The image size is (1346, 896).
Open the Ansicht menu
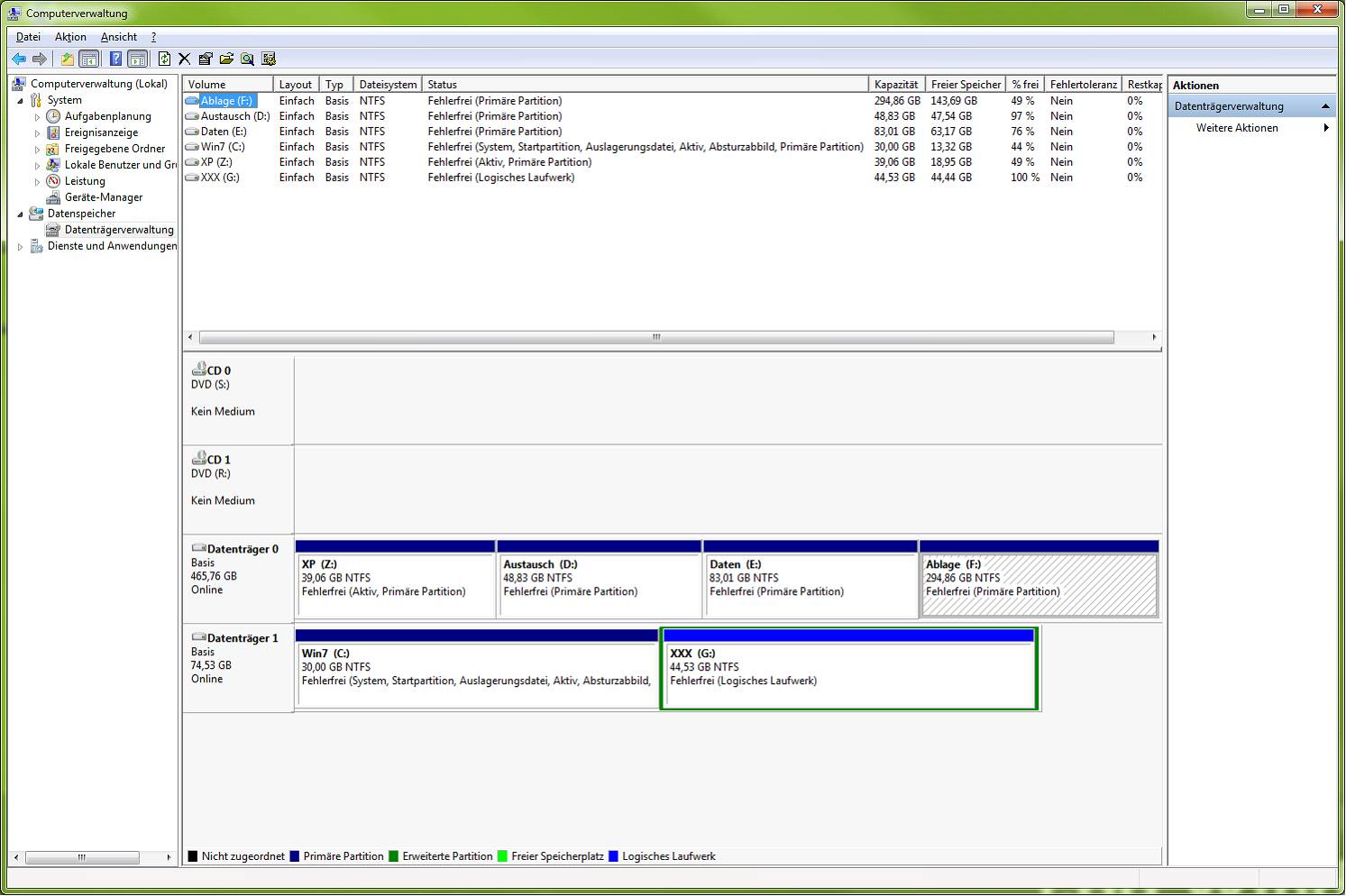click(x=119, y=37)
